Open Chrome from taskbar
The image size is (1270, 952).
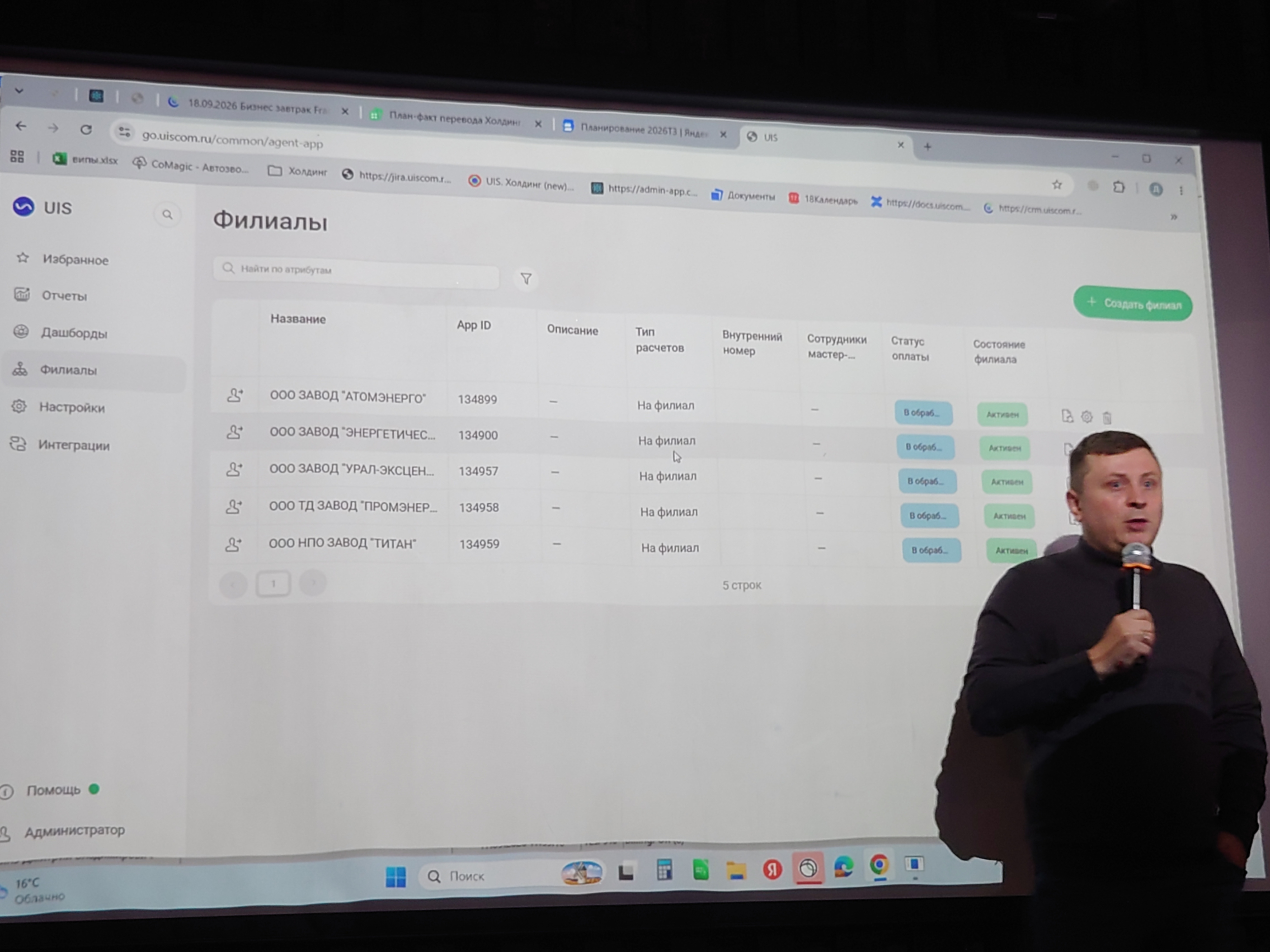tap(879, 865)
